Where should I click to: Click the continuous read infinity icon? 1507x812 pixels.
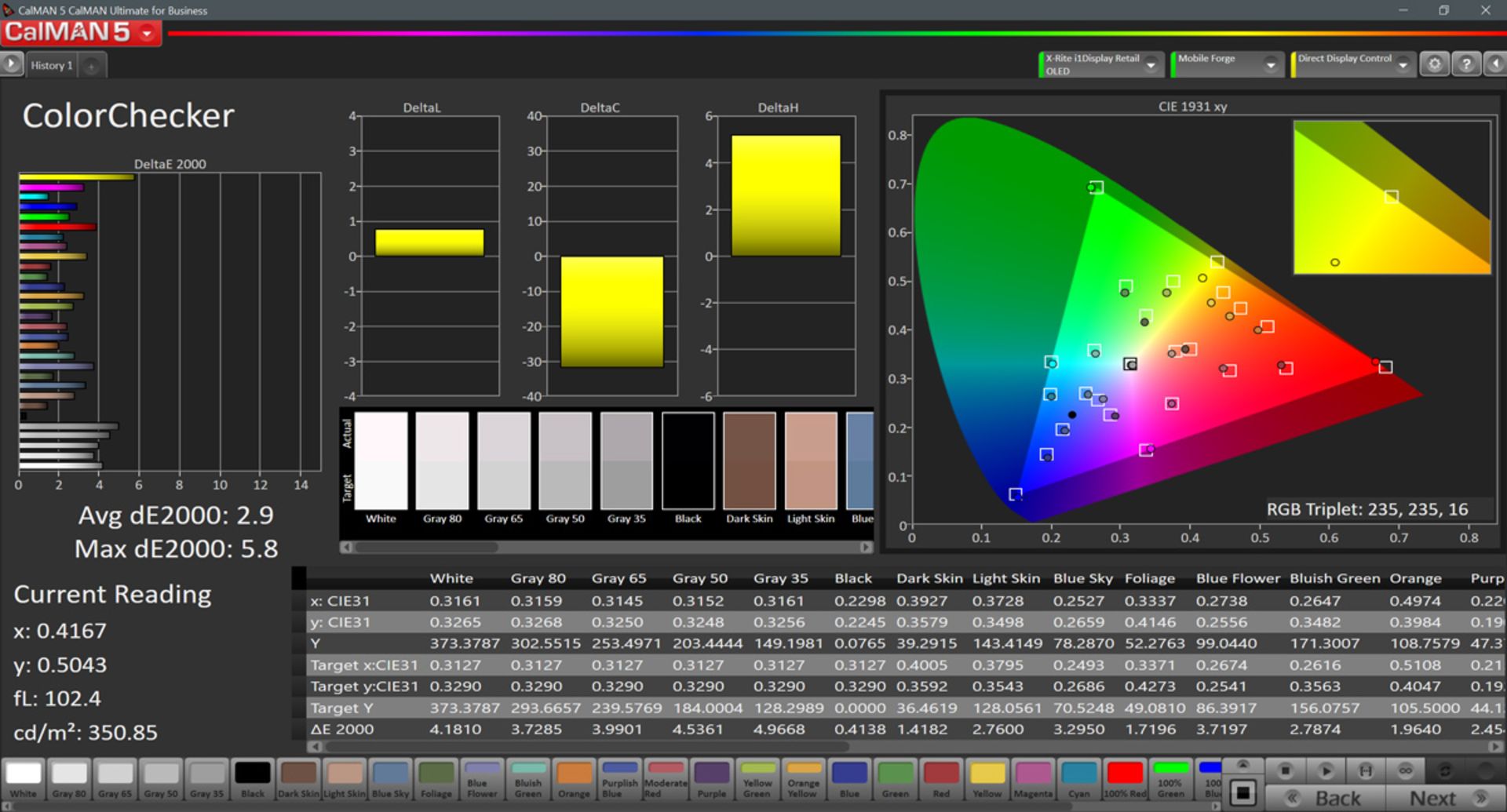pos(1405,770)
